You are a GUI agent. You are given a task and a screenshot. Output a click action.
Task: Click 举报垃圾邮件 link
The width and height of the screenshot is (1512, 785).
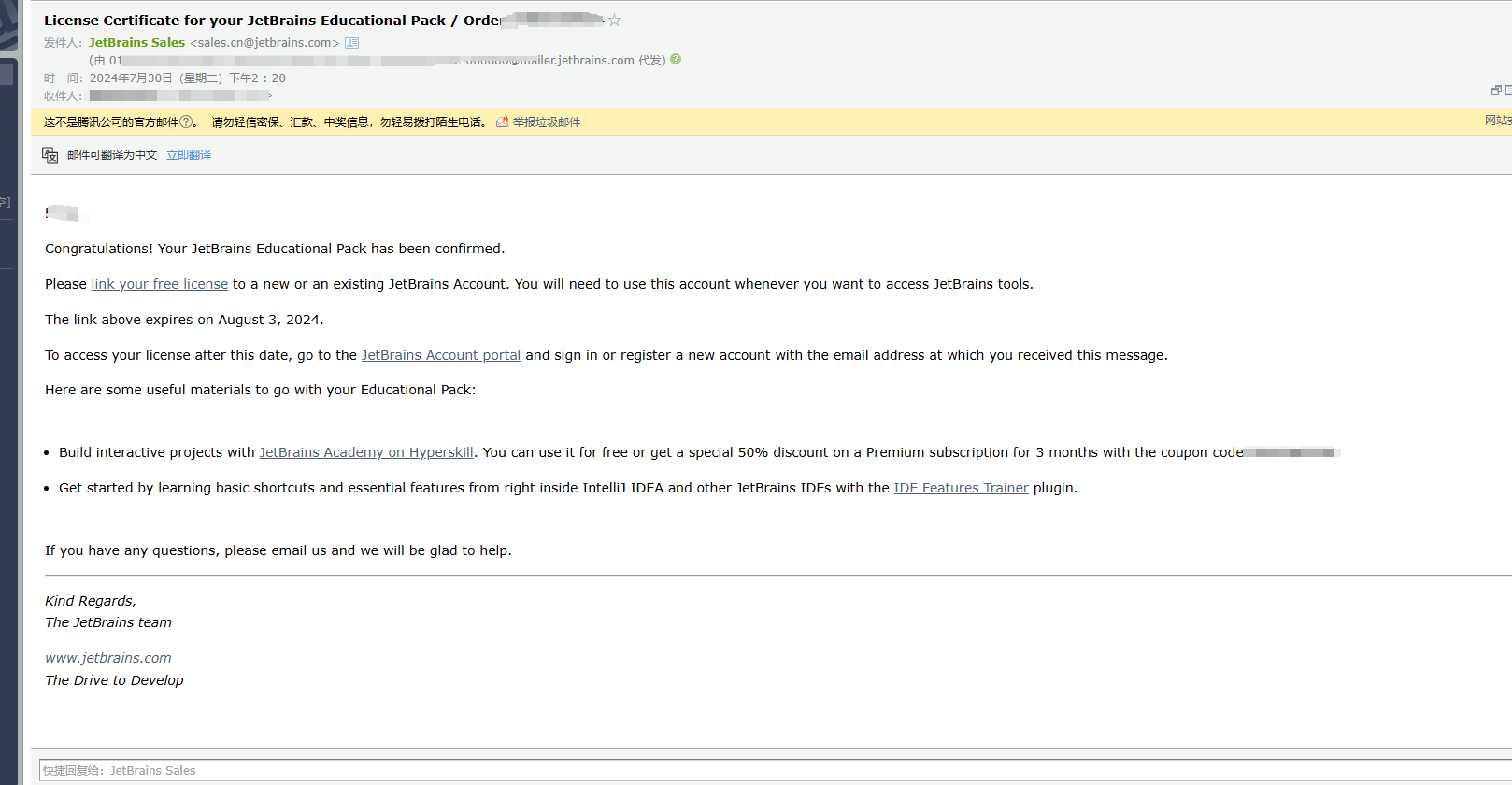coord(546,122)
